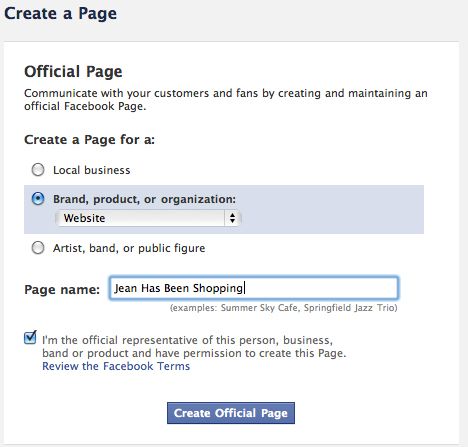Image resolution: width=468 pixels, height=447 pixels.
Task: Click the 'Create a Page for a:' subheading
Action: 89,139
